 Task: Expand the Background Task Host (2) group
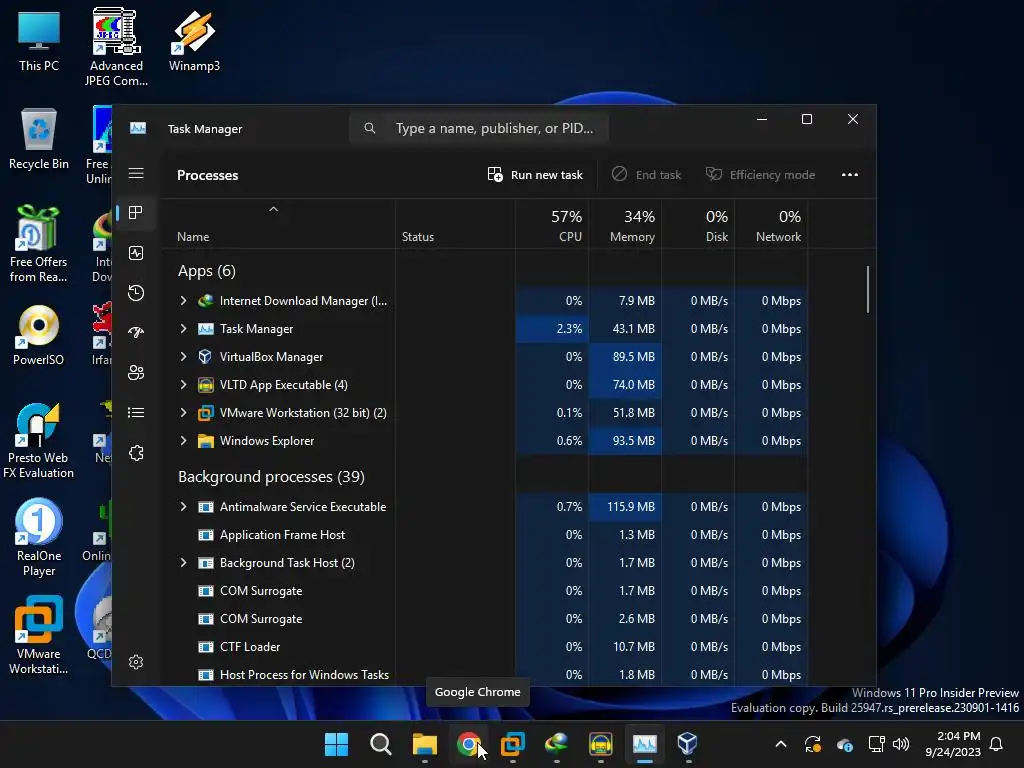point(184,563)
